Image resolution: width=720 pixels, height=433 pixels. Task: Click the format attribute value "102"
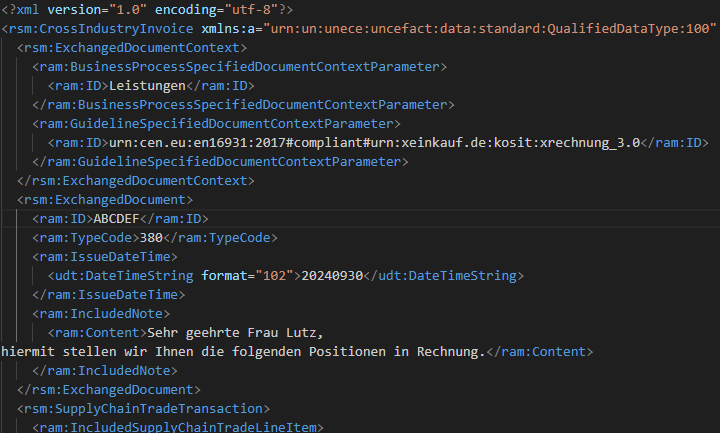pyautogui.click(x=274, y=276)
